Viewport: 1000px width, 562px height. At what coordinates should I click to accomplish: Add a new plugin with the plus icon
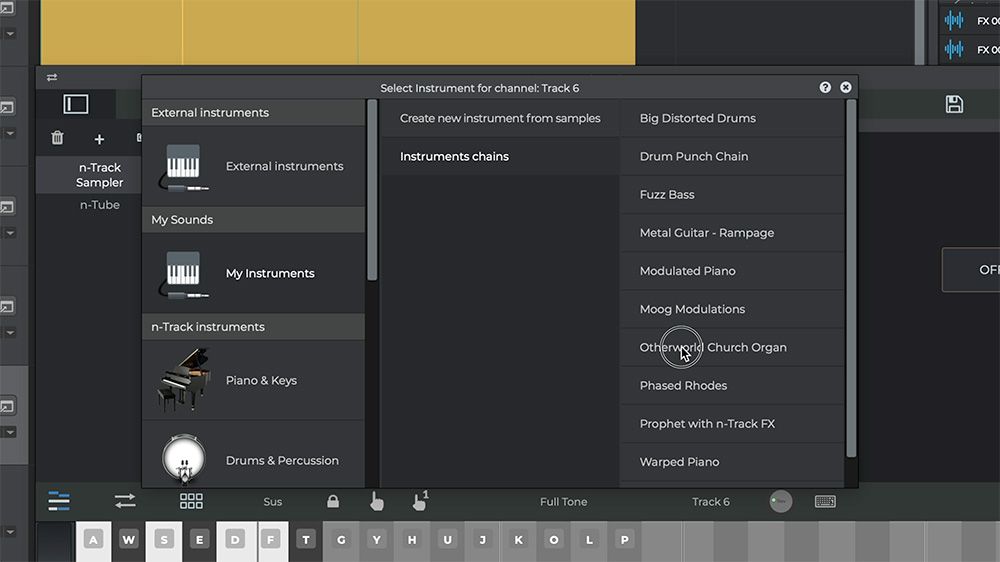point(99,139)
